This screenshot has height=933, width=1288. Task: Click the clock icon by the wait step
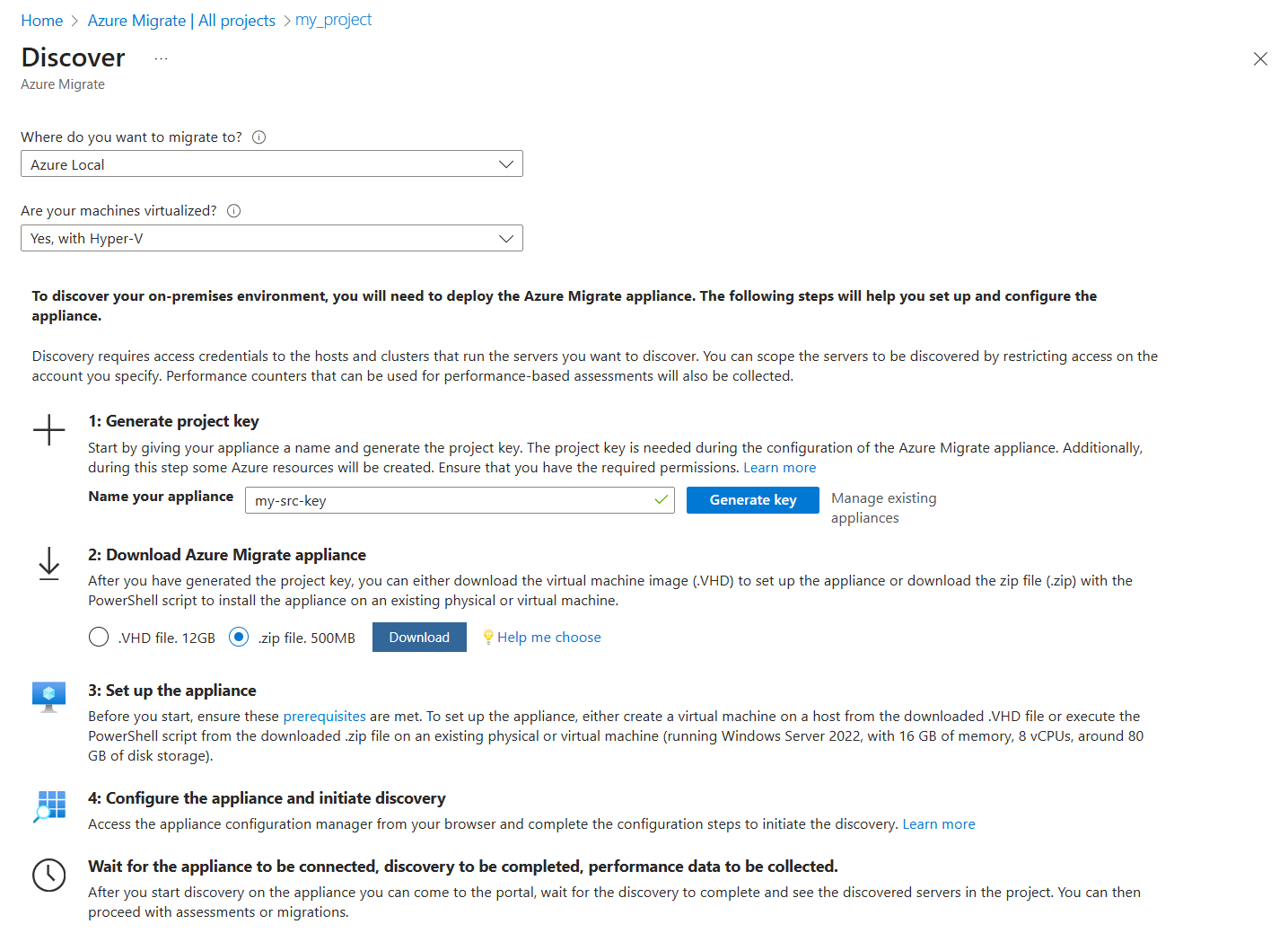[49, 875]
